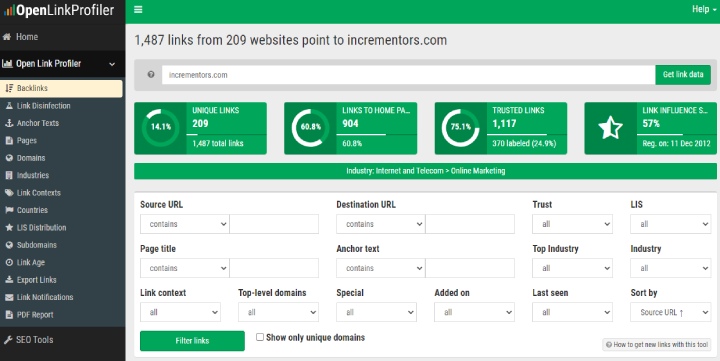Toggle the hamburger menu icon

click(138, 9)
